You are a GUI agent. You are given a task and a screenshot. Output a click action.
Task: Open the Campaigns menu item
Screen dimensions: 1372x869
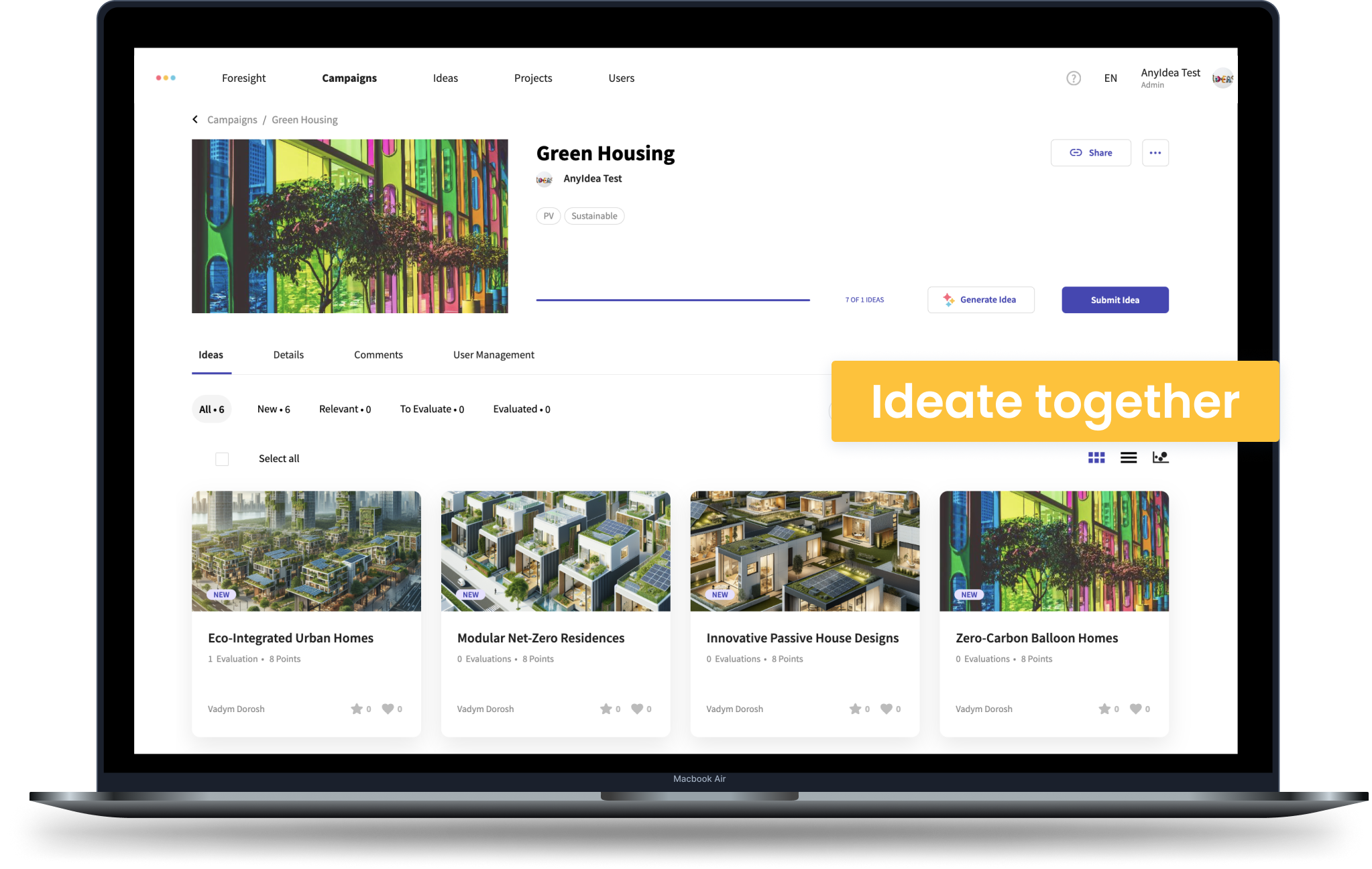349,78
